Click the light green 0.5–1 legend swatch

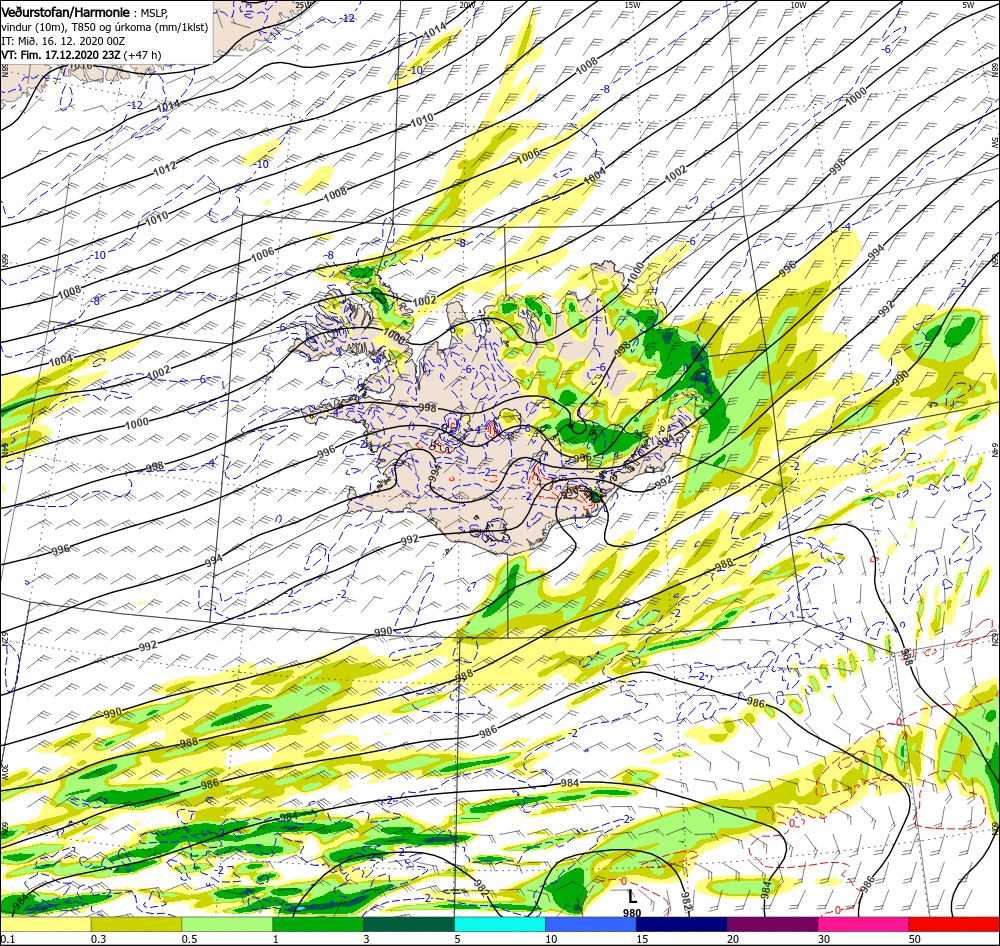coord(227,924)
